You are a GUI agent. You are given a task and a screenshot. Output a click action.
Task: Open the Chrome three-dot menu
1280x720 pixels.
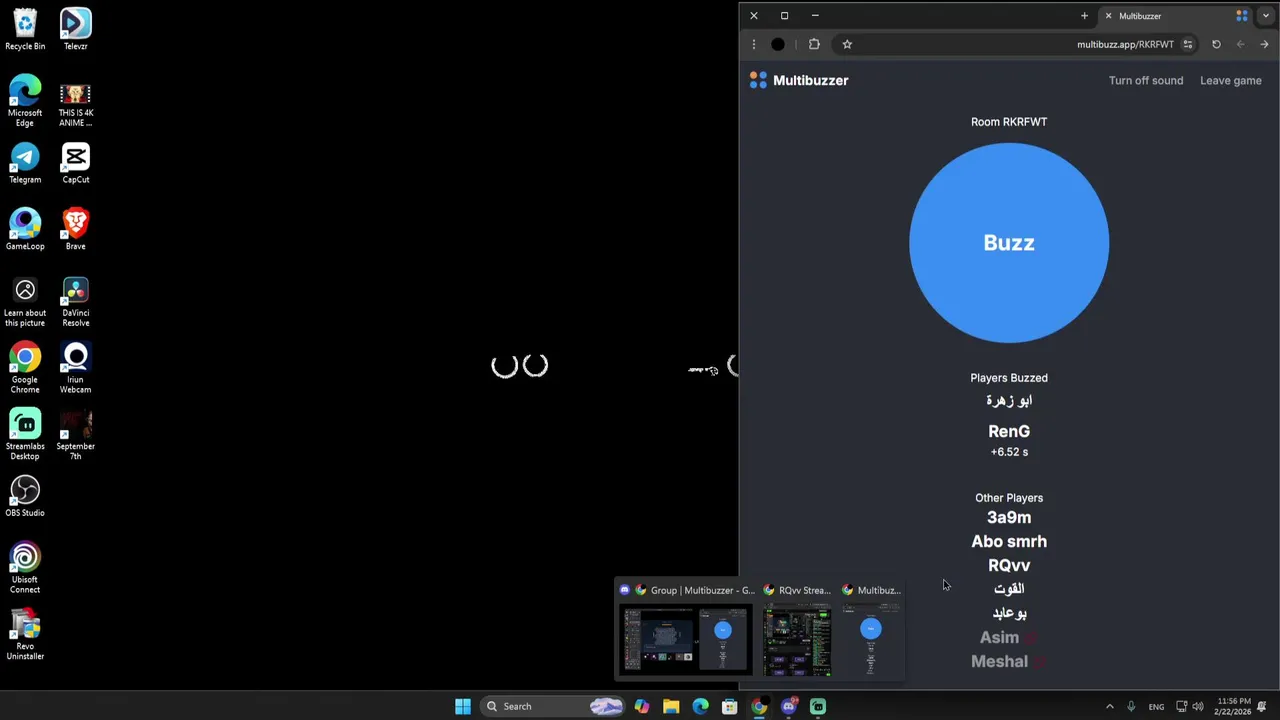(754, 44)
